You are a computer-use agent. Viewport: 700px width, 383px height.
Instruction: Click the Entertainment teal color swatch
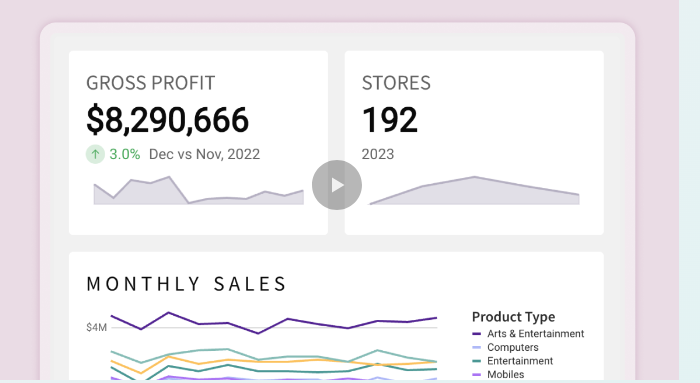(x=476, y=361)
